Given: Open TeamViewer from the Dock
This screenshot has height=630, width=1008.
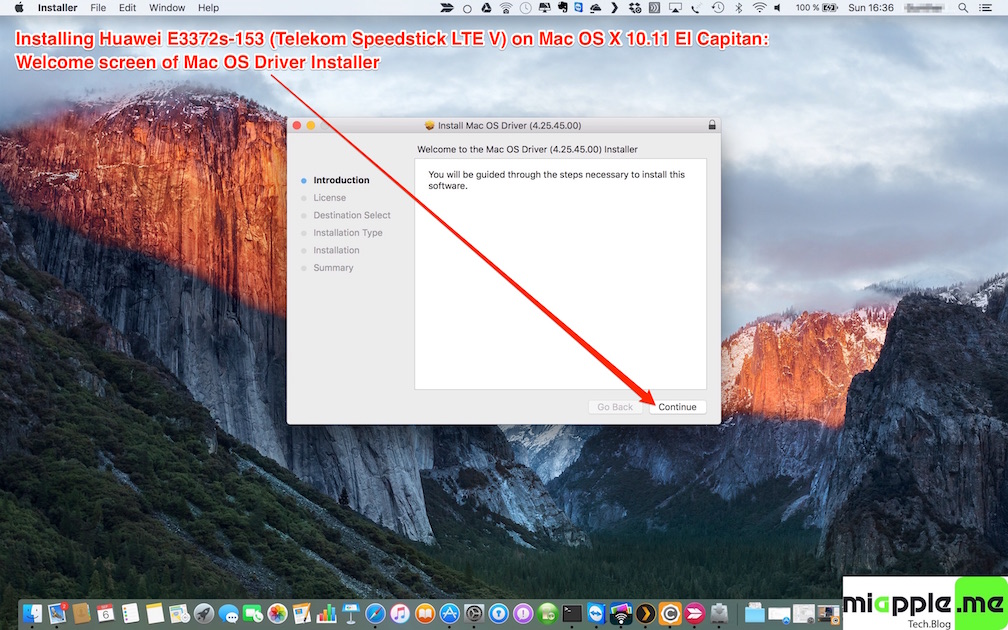Looking at the screenshot, I should 597,613.
